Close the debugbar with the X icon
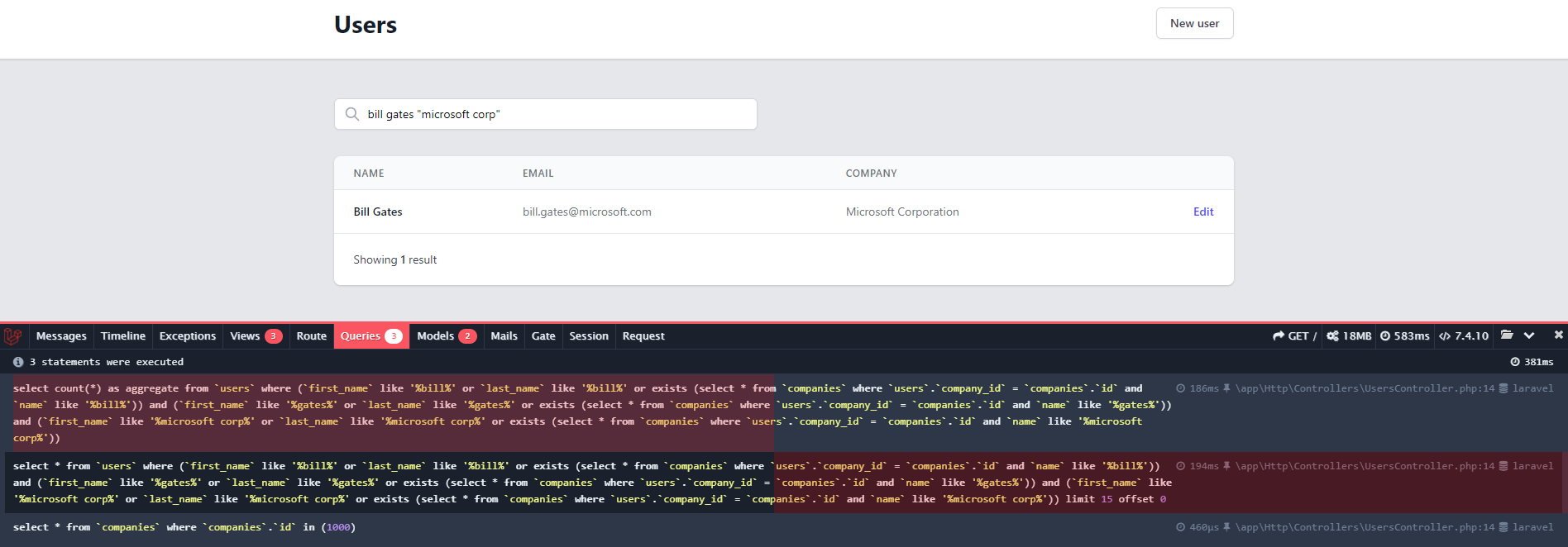 point(1558,335)
